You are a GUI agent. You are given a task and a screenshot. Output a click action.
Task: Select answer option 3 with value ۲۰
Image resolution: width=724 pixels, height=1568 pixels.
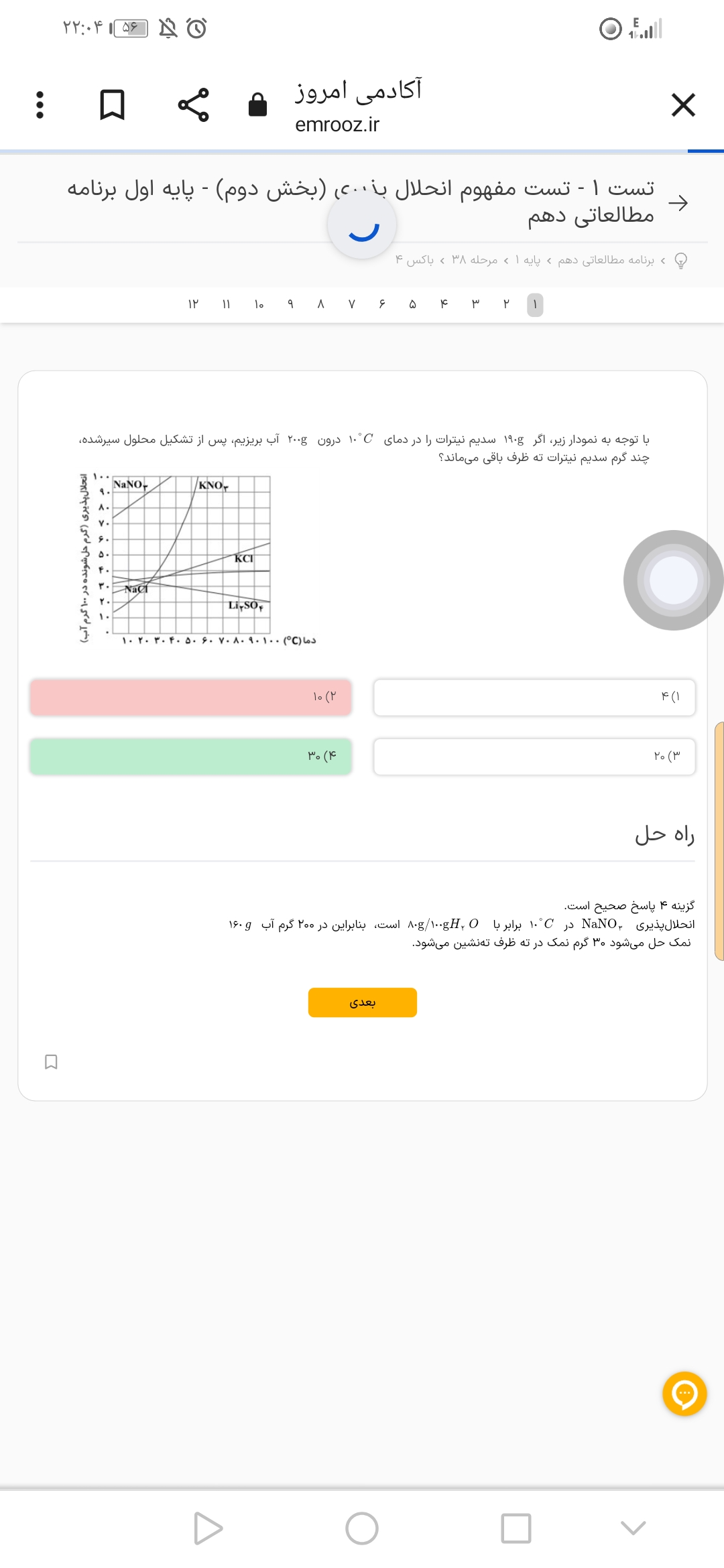534,757
